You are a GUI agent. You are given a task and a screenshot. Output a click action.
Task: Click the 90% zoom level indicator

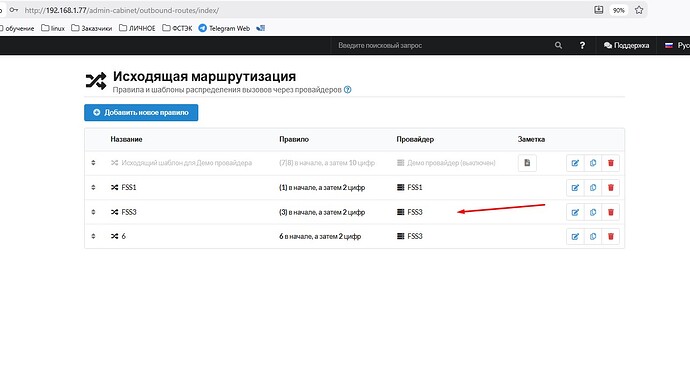pos(619,10)
